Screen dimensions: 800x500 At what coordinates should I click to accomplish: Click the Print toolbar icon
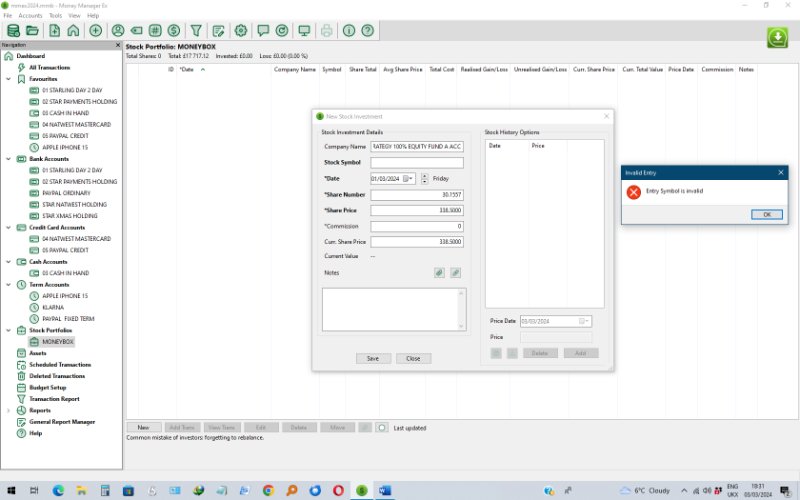[327, 31]
